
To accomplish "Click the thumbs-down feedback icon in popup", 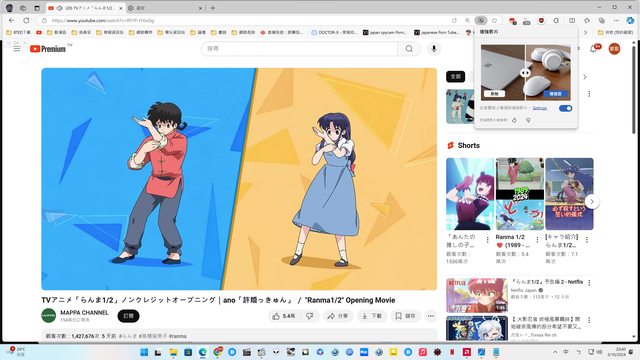I will pyautogui.click(x=528, y=120).
